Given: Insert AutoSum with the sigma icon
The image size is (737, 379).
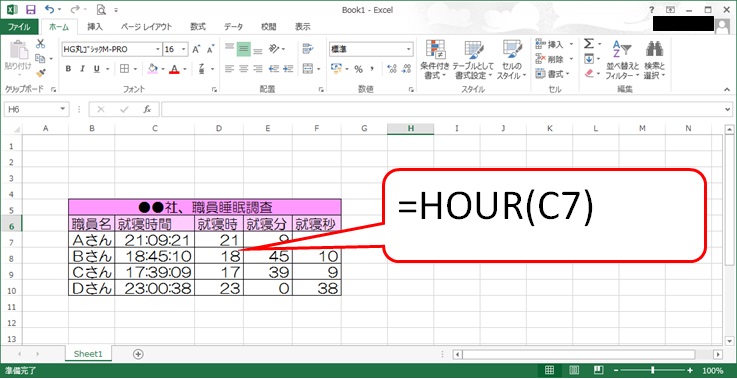Looking at the screenshot, I should (589, 44).
